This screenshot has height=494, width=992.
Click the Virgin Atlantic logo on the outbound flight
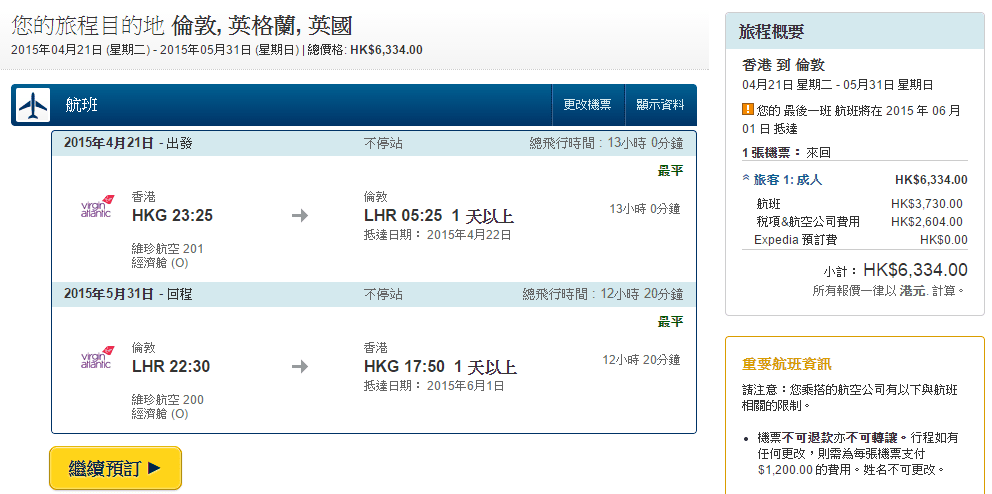tap(97, 209)
